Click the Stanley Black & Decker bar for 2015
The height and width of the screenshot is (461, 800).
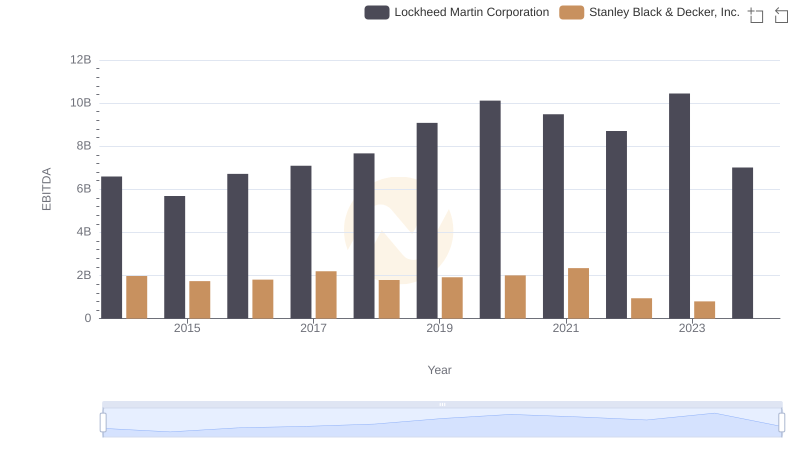point(199,300)
